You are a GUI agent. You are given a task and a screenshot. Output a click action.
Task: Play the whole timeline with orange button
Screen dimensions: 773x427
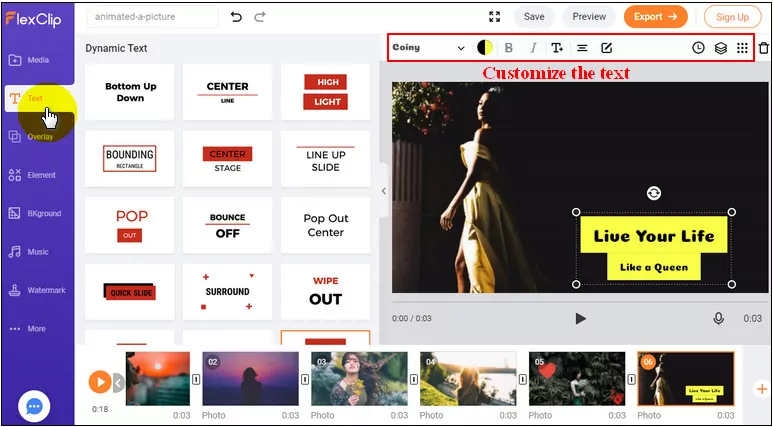(x=100, y=382)
